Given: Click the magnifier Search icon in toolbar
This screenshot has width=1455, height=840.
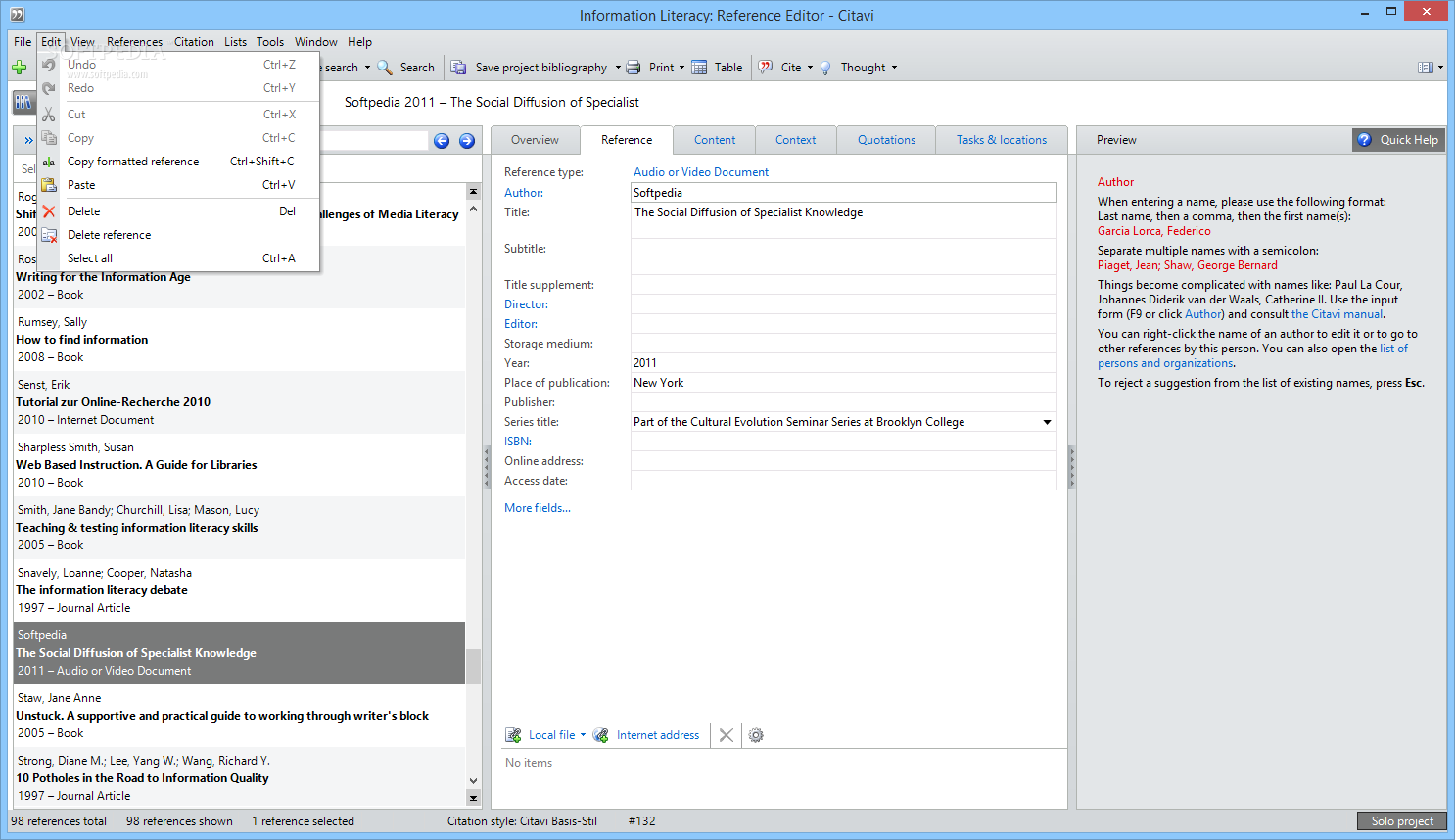Looking at the screenshot, I should tap(385, 68).
